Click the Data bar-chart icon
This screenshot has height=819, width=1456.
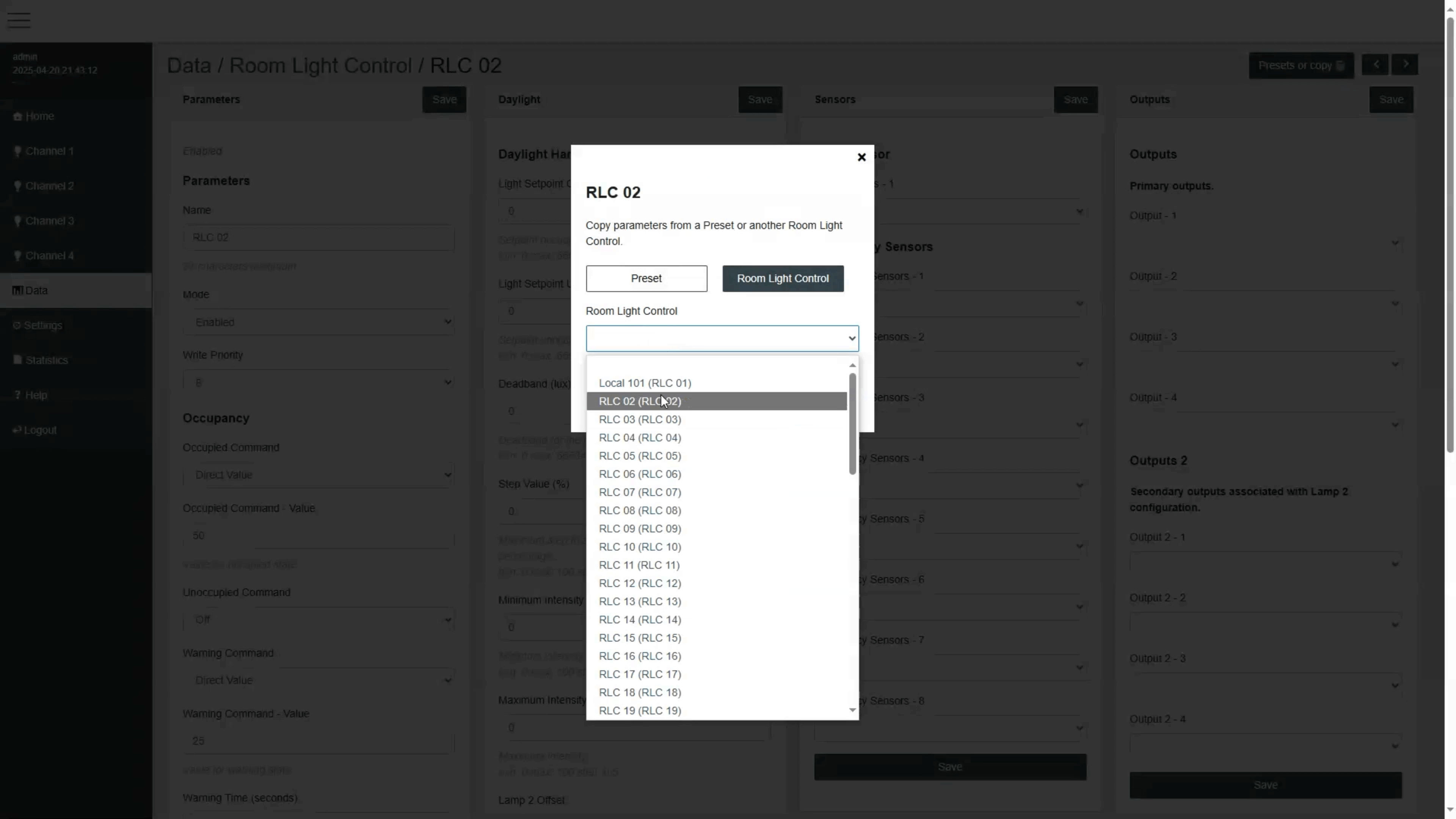pyautogui.click(x=17, y=290)
